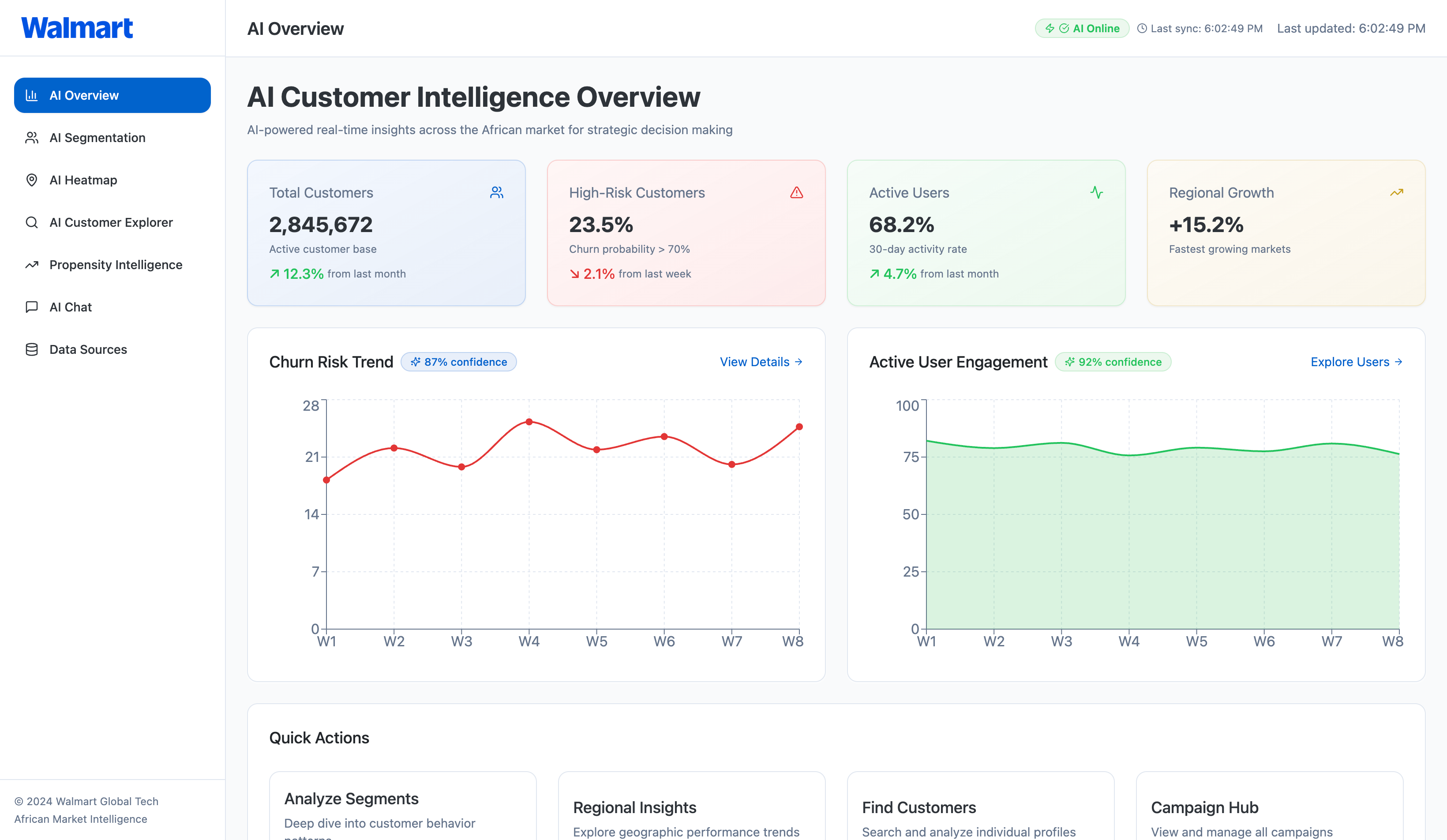Click the W6 point on churn chart
1447x840 pixels.
[664, 436]
